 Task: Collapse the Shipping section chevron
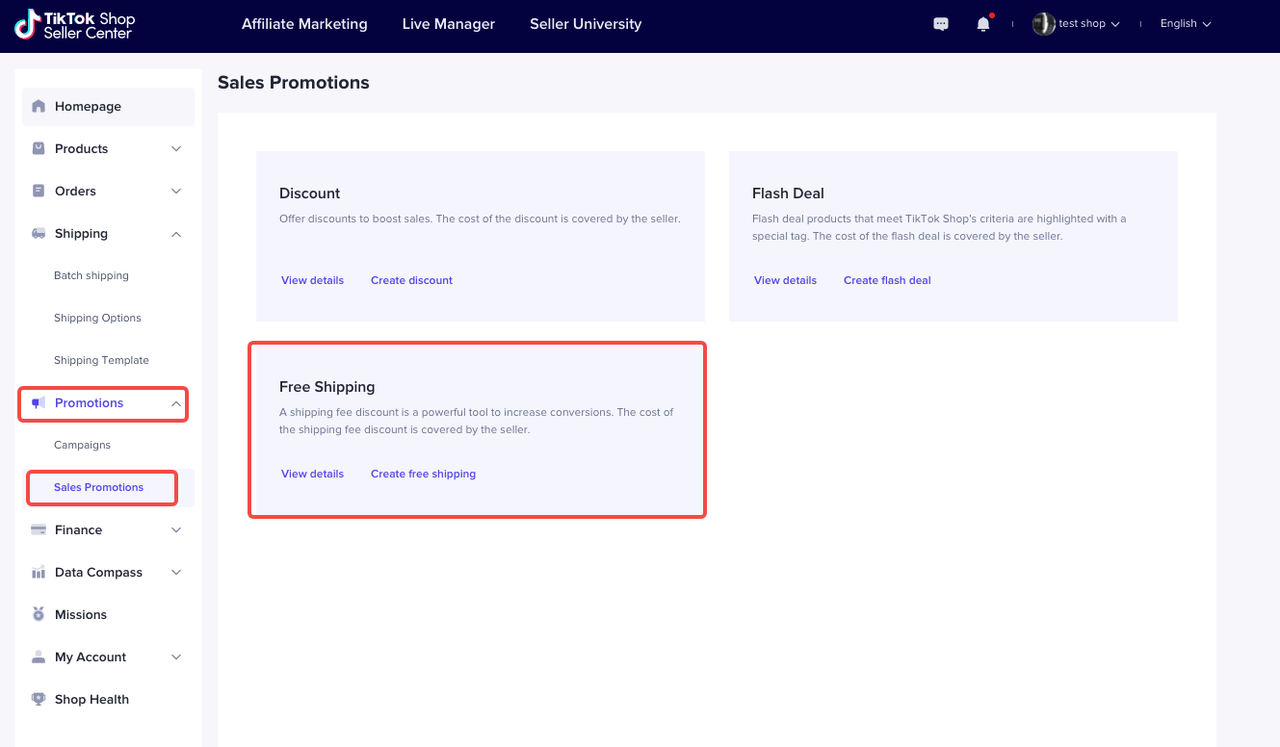(176, 234)
